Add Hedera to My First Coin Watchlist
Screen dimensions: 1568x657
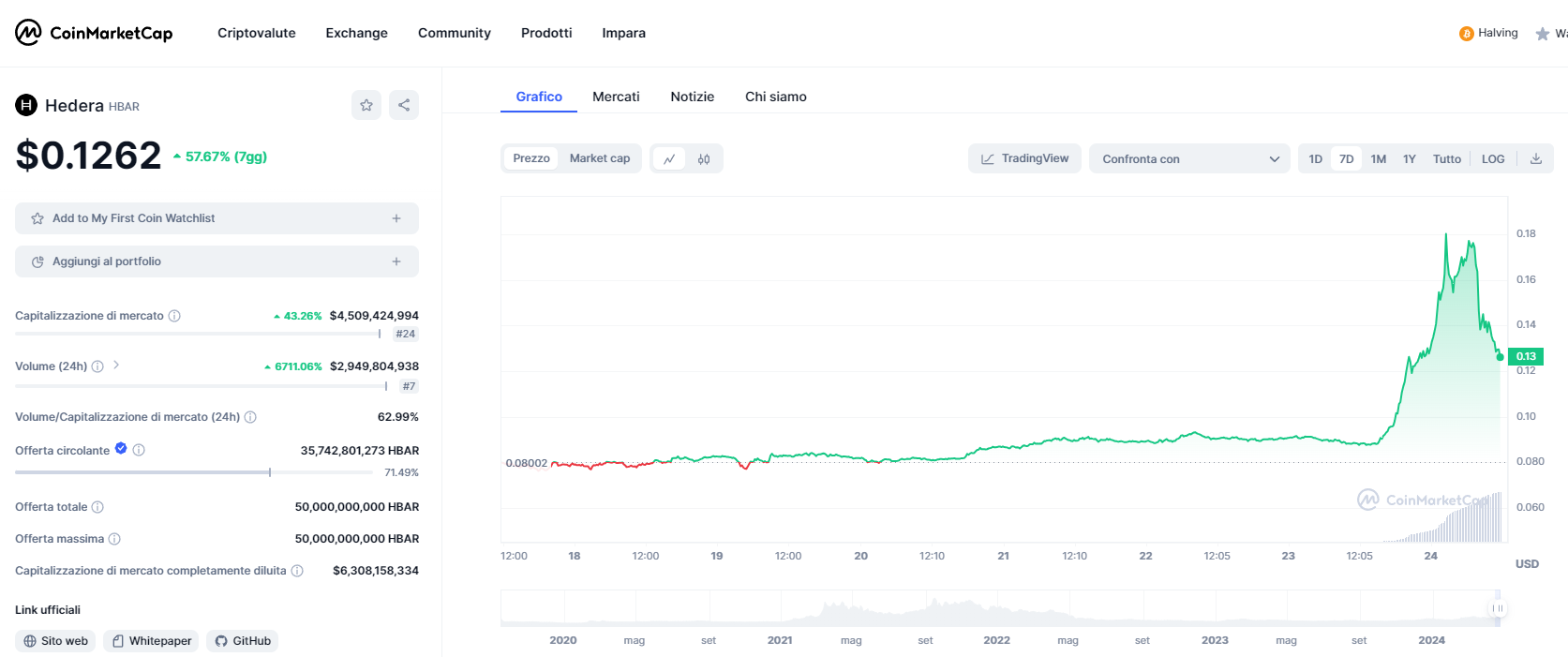point(217,218)
